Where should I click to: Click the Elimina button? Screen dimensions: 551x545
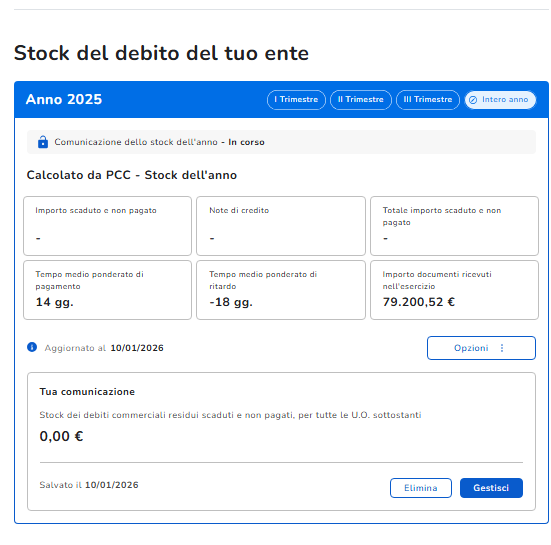click(x=421, y=488)
